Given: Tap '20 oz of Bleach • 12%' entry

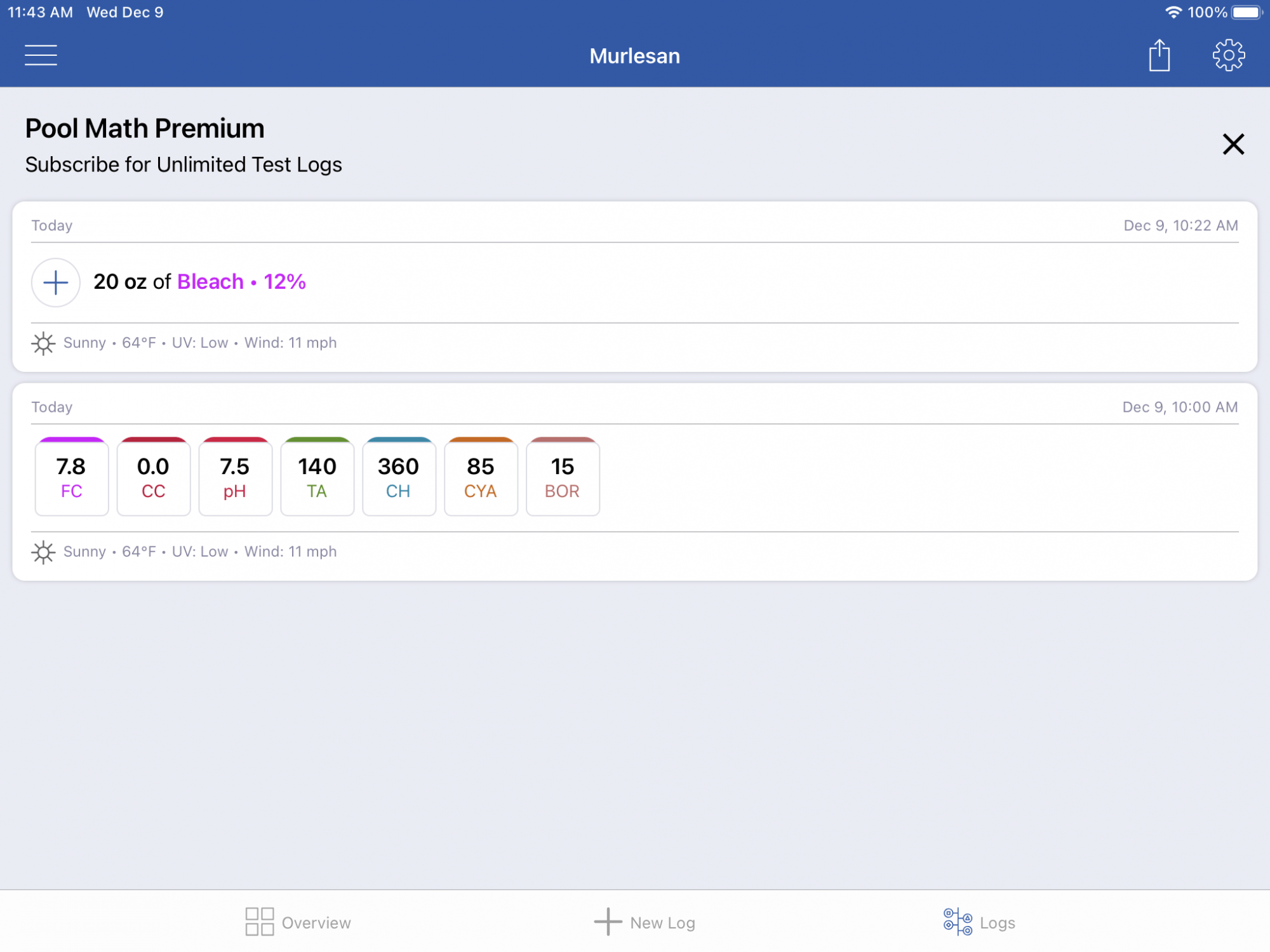Looking at the screenshot, I should (199, 282).
